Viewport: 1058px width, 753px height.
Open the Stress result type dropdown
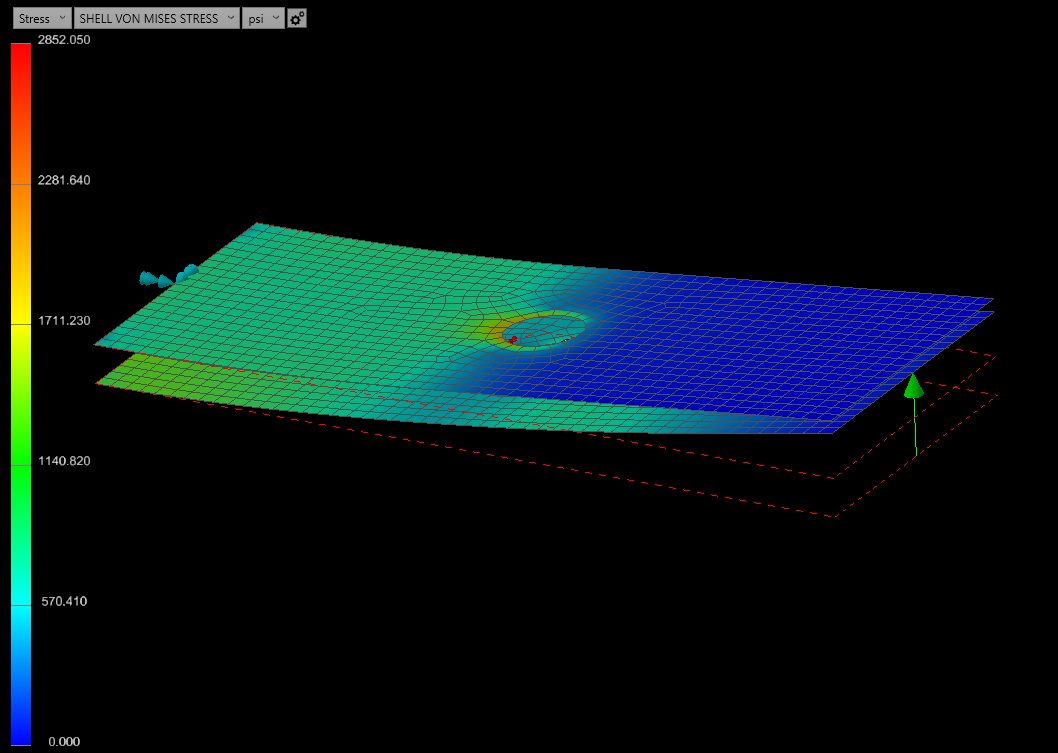(42, 18)
